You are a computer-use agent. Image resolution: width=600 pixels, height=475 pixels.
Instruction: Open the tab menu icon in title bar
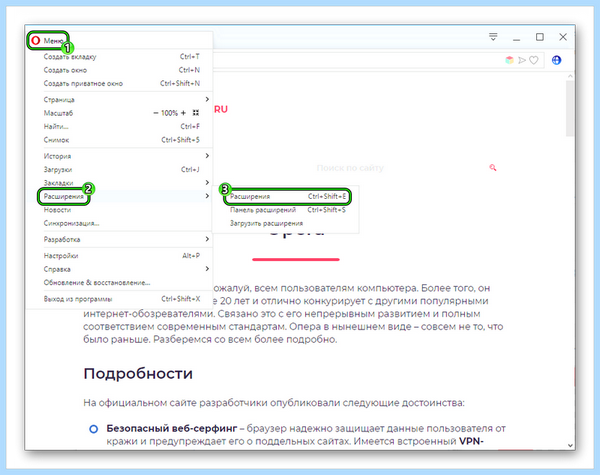tap(493, 37)
